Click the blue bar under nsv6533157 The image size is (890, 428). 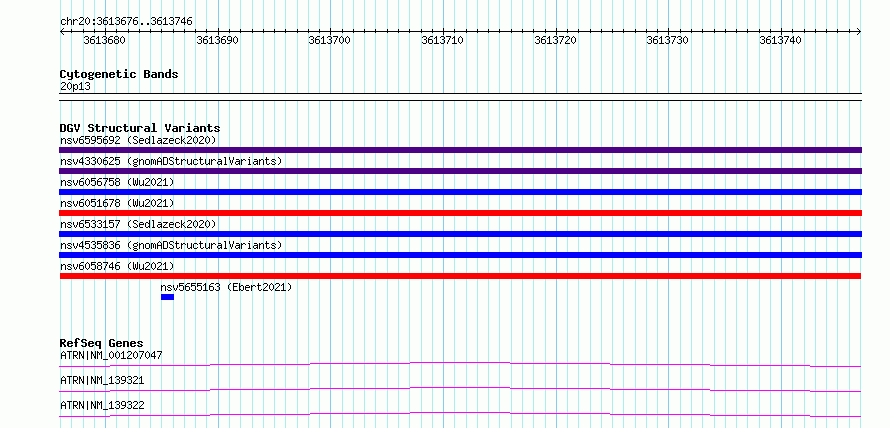click(460, 234)
